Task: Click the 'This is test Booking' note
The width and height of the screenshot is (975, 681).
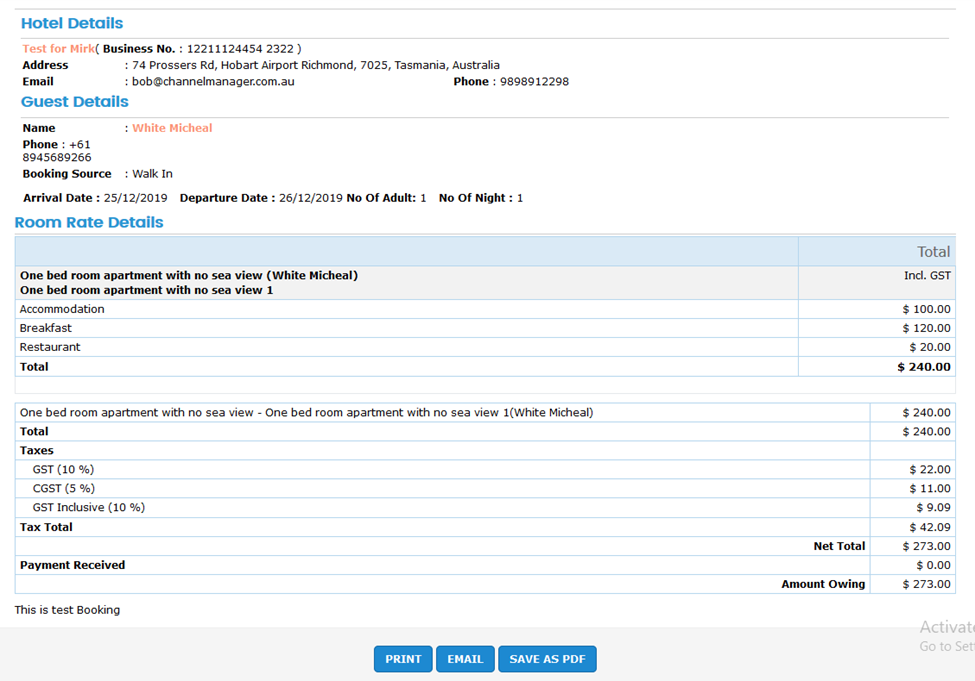Action: 67,610
